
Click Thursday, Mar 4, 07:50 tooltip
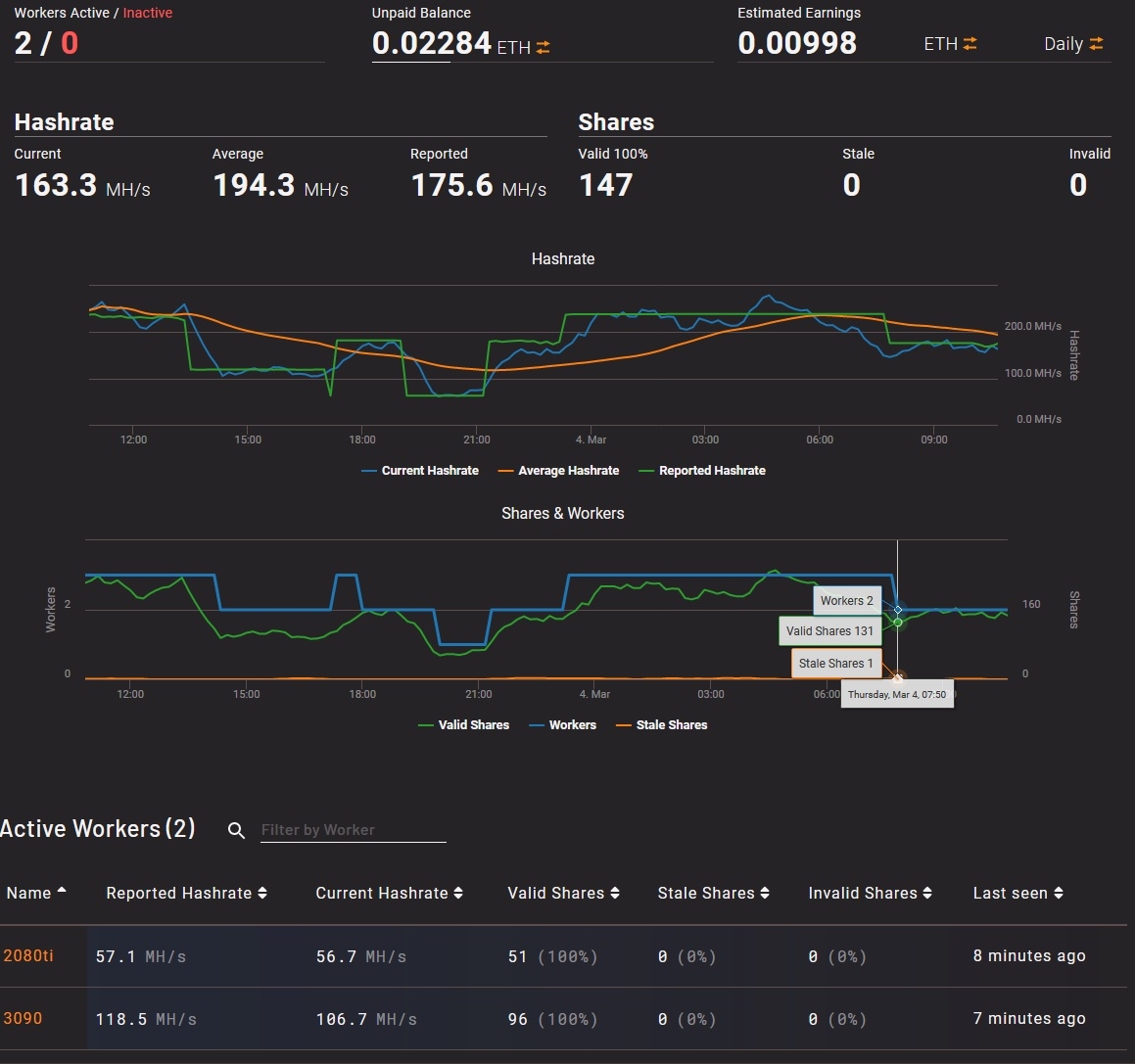[897, 694]
